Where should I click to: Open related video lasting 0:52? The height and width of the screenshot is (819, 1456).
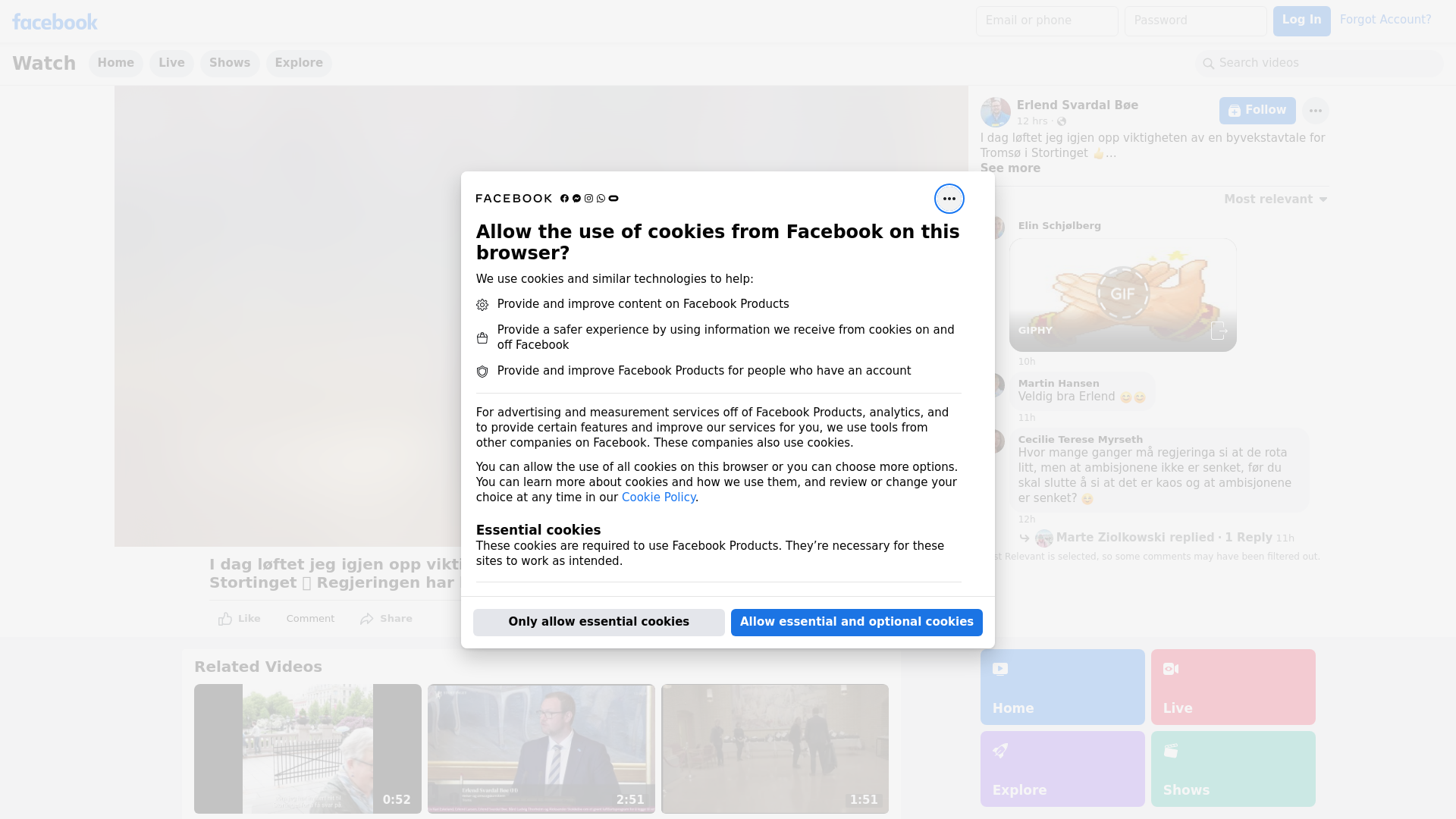point(307,748)
